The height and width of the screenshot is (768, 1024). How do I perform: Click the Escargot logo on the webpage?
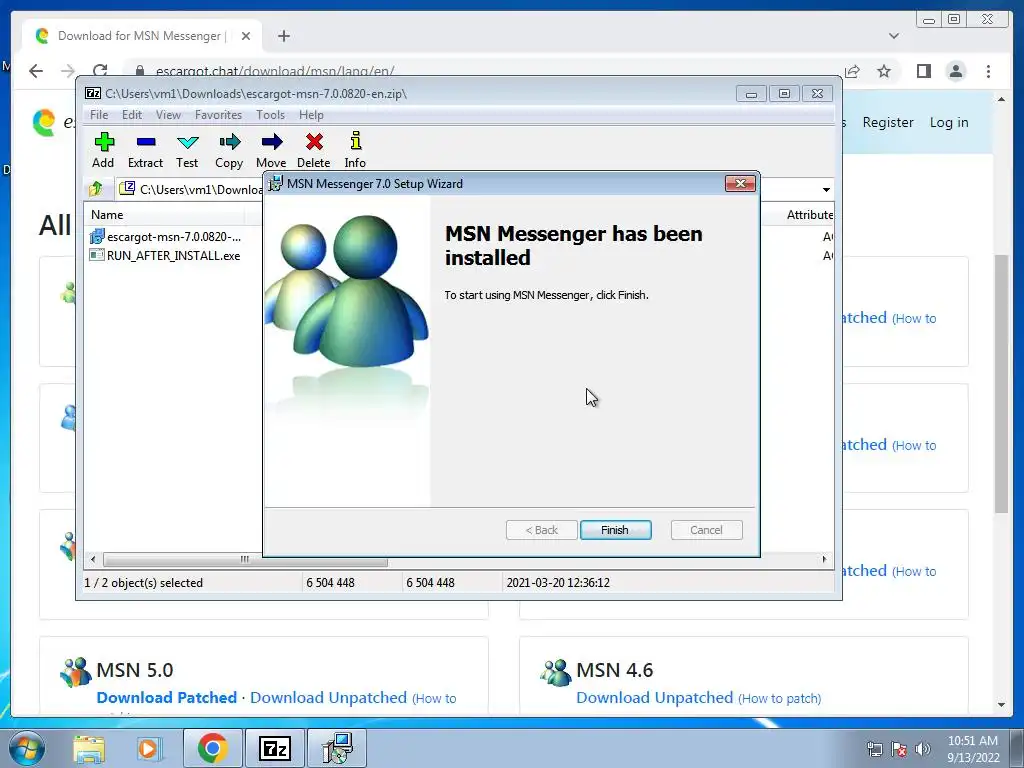44,122
